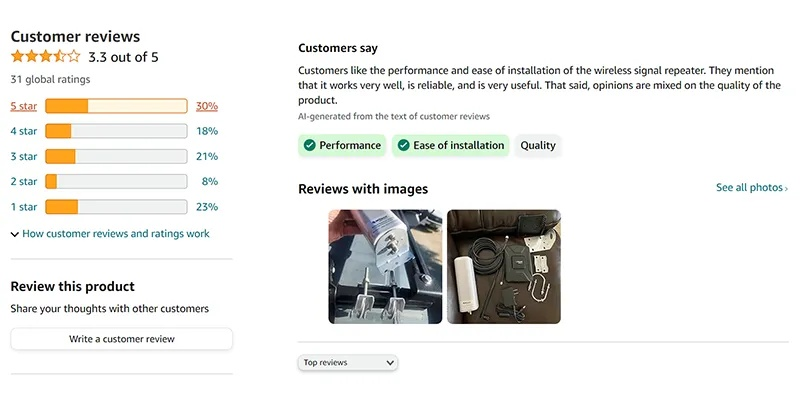Toggle the Ease of installation chip

451,146
